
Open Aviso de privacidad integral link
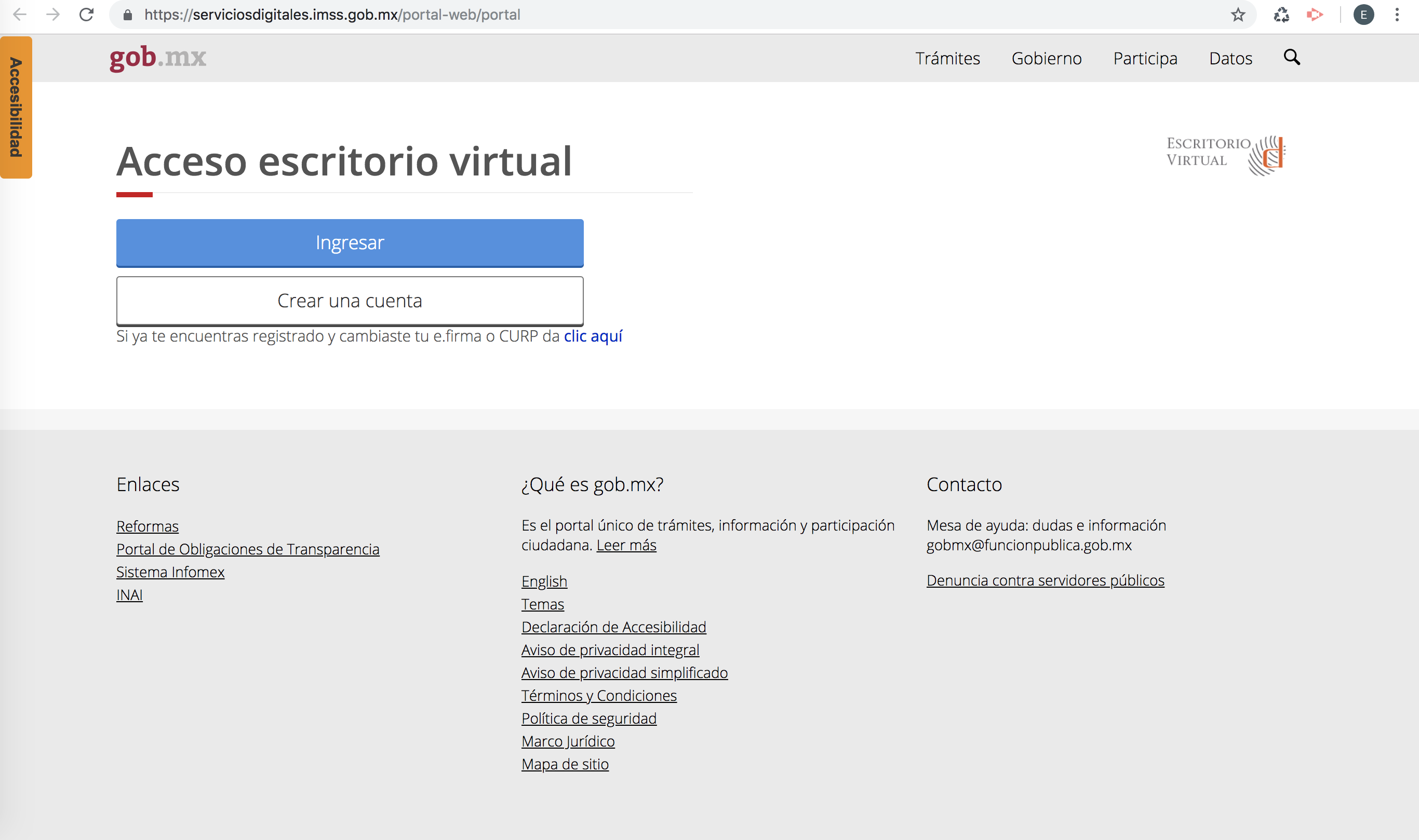(610, 650)
